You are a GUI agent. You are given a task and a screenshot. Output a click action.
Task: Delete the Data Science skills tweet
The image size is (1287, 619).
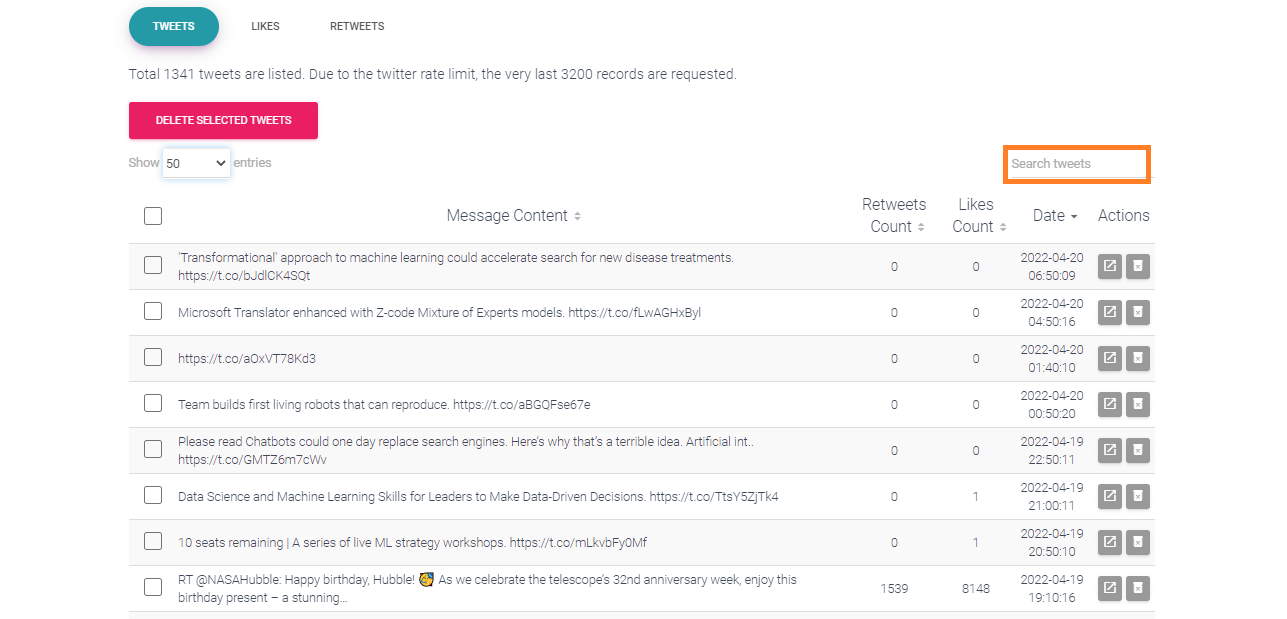(x=1137, y=496)
